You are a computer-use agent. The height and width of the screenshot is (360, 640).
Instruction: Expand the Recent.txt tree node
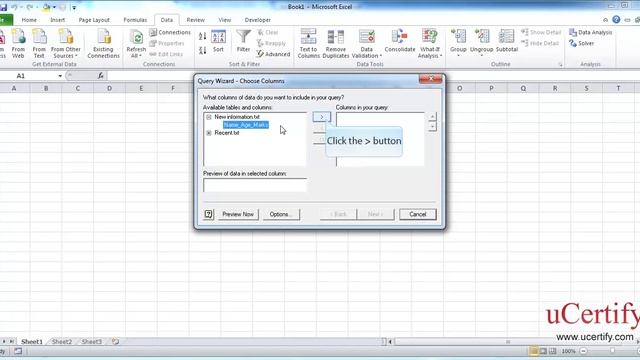(209, 133)
